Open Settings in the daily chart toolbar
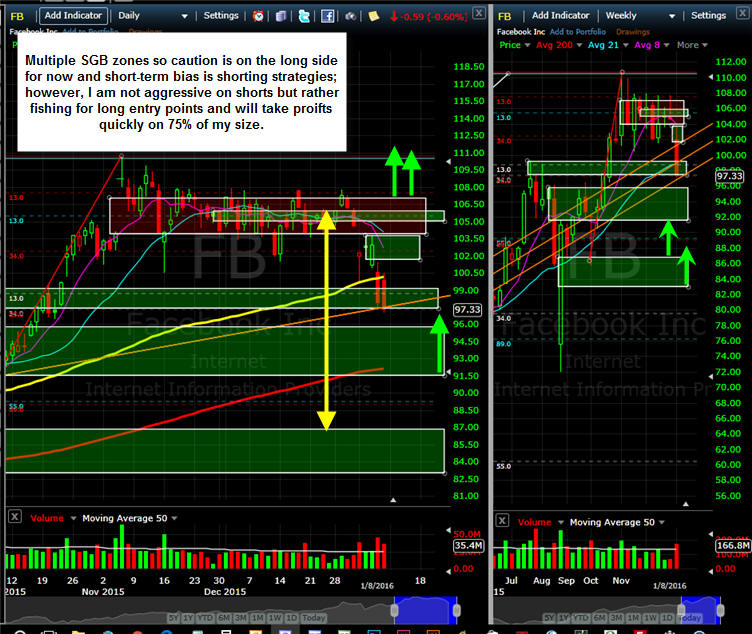 (221, 16)
